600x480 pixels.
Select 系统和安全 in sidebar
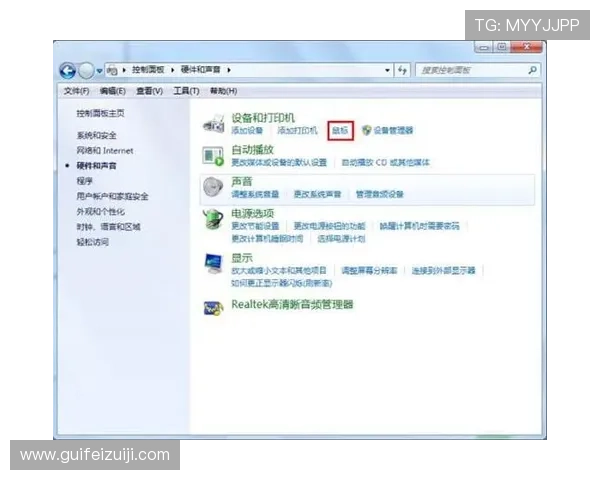96,135
